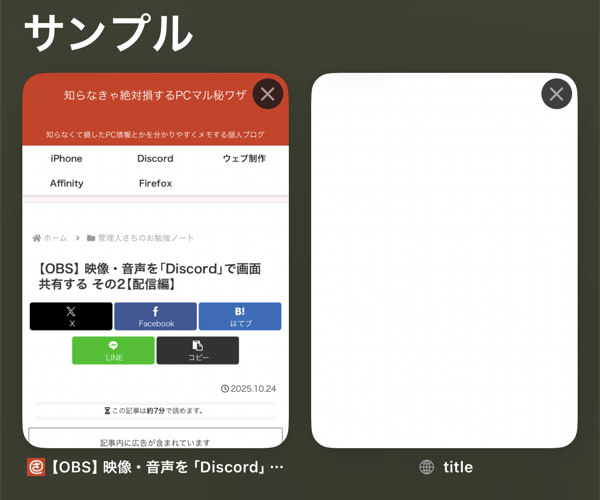Share article via LINE button
Screen dimensions: 600x500
[113, 350]
